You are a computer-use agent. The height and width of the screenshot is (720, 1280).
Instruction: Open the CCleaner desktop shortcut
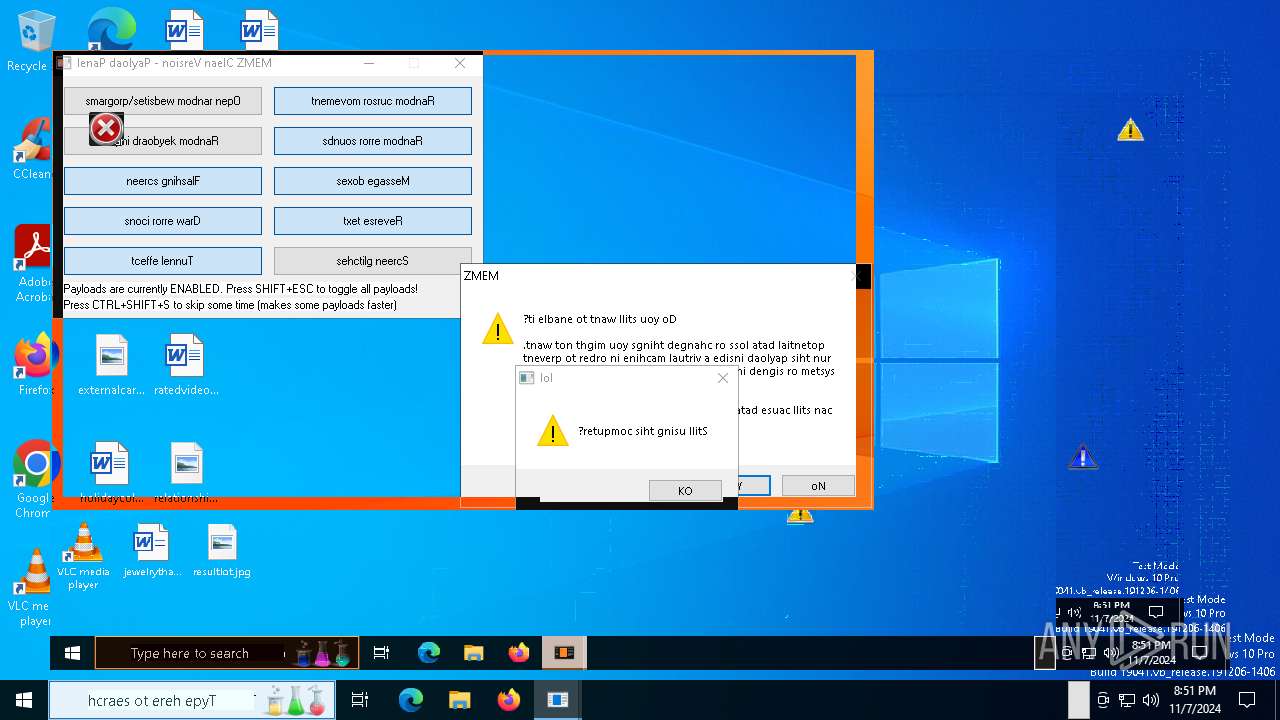pos(32,150)
